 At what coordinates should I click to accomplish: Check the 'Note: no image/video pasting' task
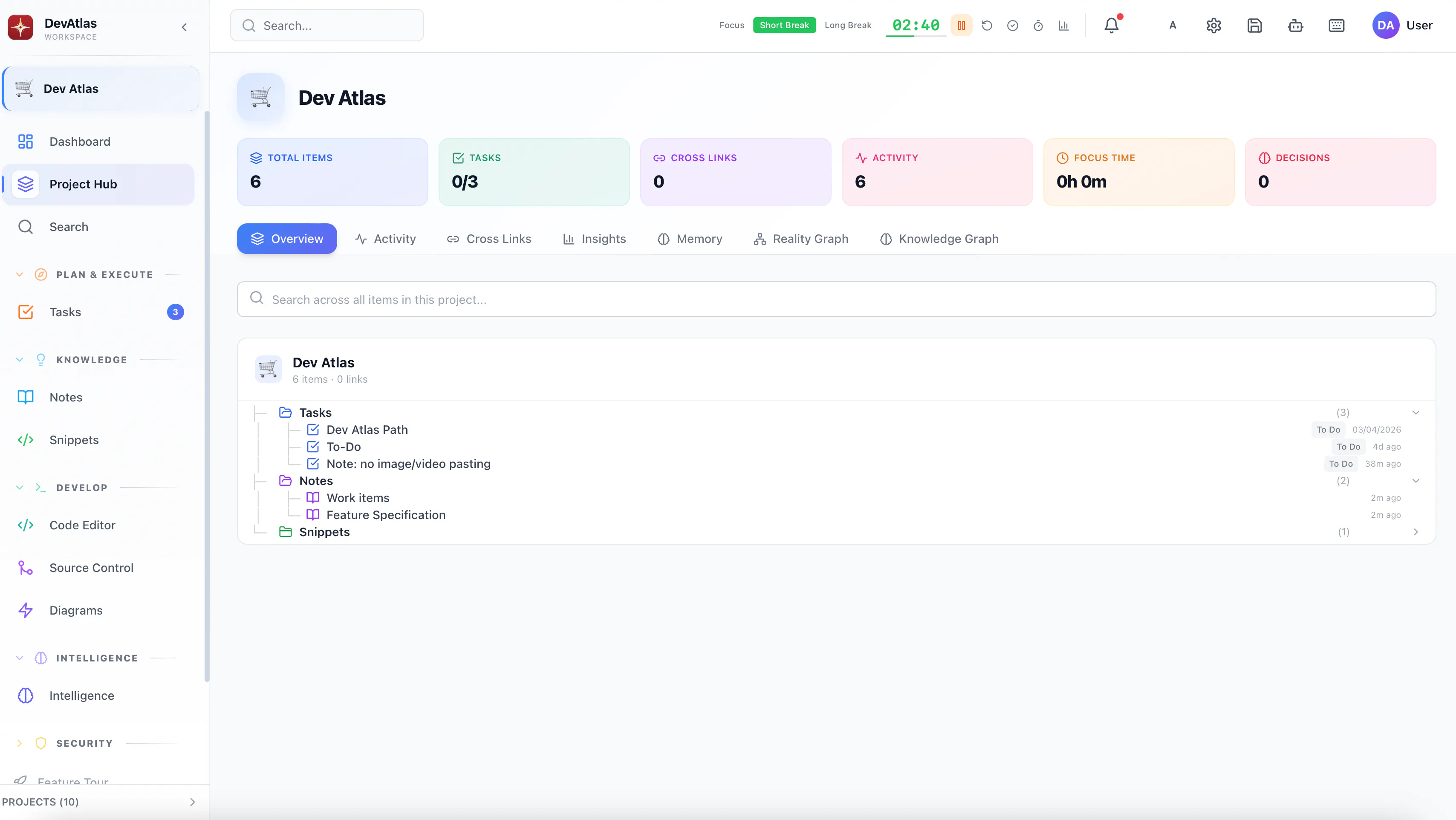pos(312,463)
